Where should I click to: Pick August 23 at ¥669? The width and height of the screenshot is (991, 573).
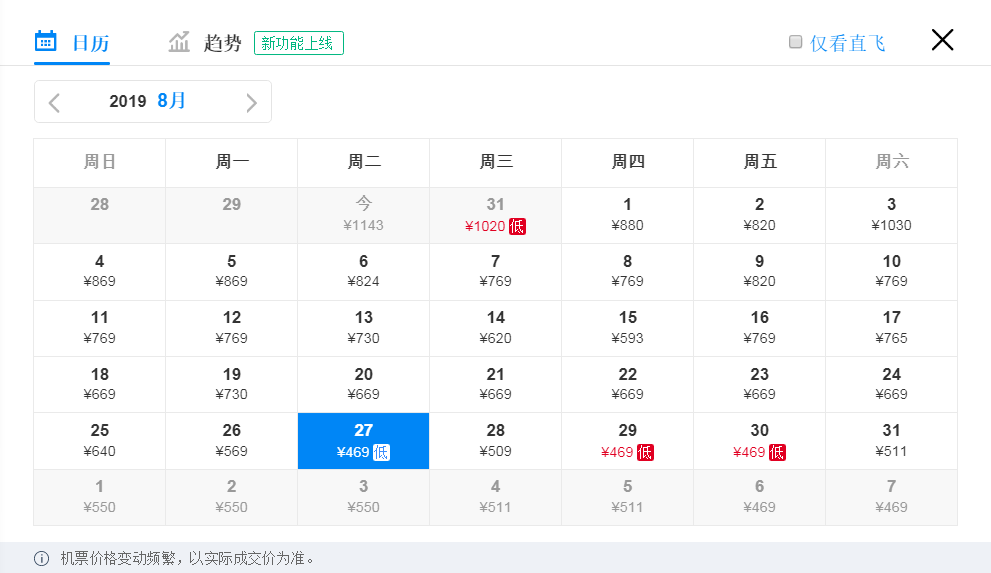tap(760, 385)
